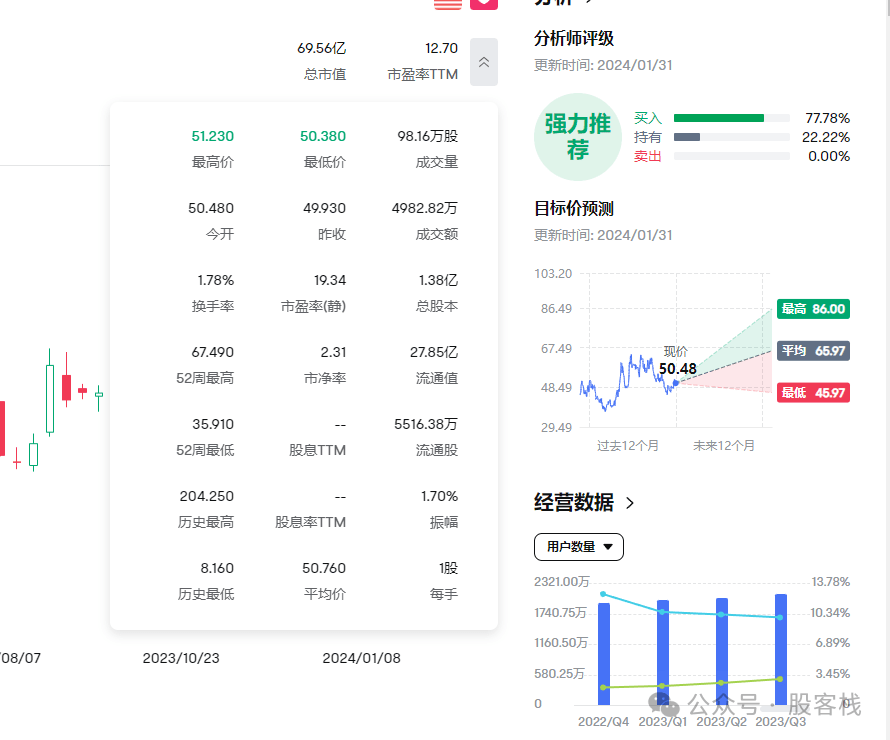The image size is (890, 740).
Task: Click 每手 value 1股
Action: pyautogui.click(x=448, y=569)
